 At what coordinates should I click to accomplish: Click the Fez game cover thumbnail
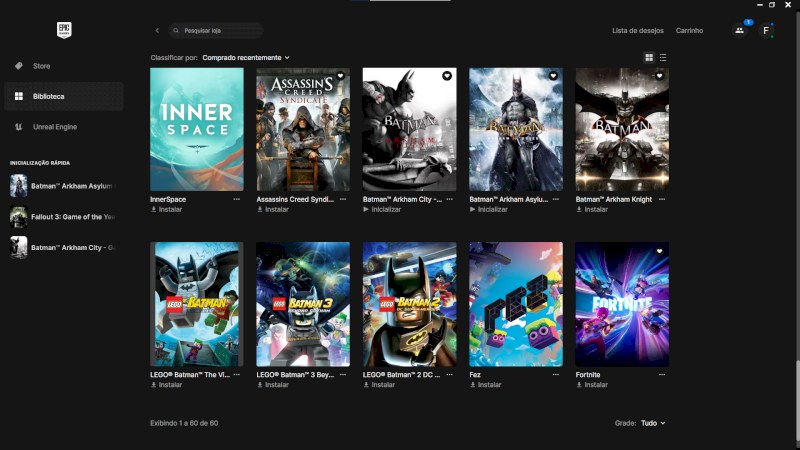[516, 304]
